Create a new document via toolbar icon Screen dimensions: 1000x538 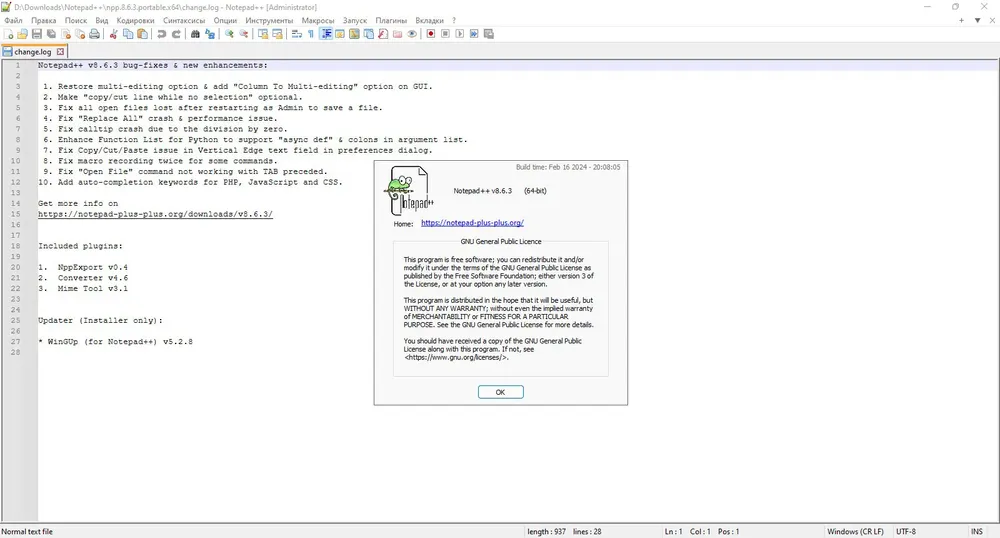pos(8,34)
